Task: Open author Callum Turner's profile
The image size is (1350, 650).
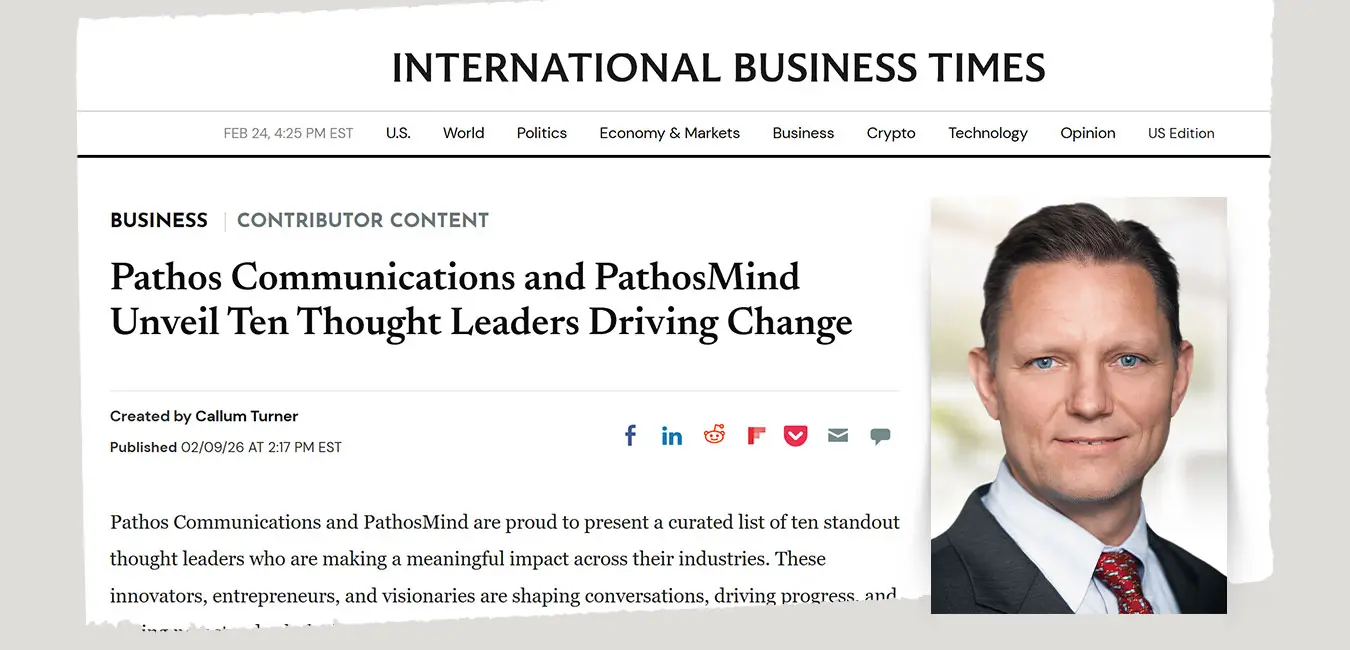Action: tap(246, 416)
